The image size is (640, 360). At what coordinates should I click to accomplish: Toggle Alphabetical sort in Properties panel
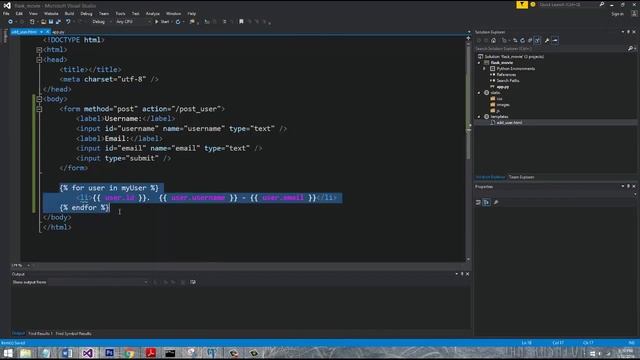click(487, 202)
